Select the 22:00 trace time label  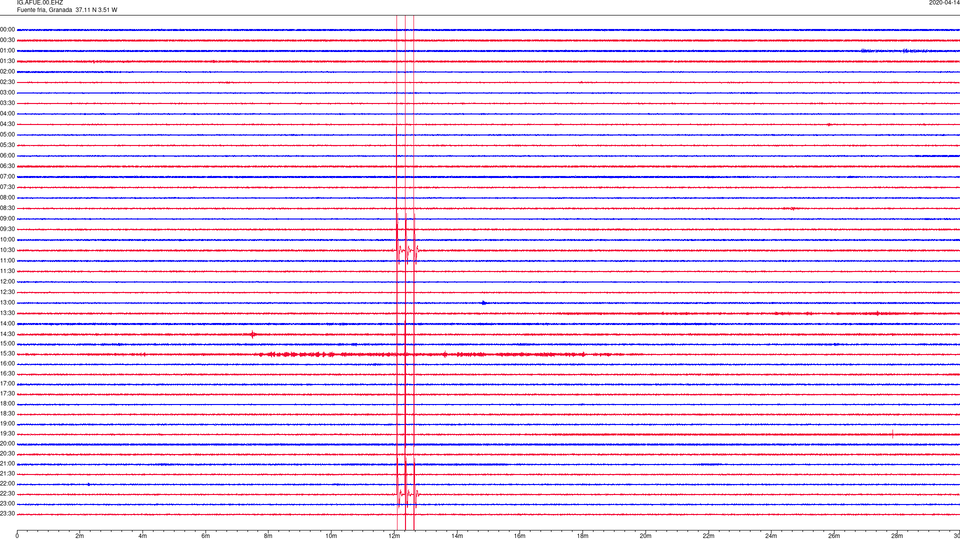point(7,484)
